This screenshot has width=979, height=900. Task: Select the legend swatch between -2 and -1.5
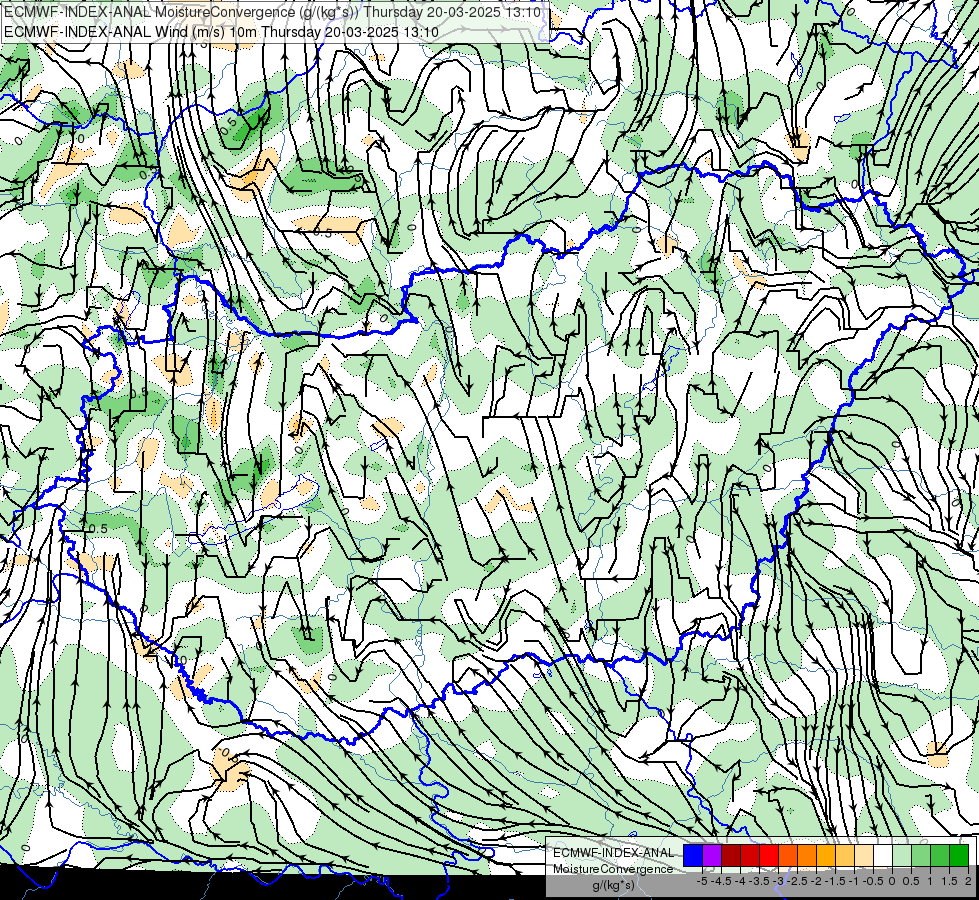(x=826, y=855)
